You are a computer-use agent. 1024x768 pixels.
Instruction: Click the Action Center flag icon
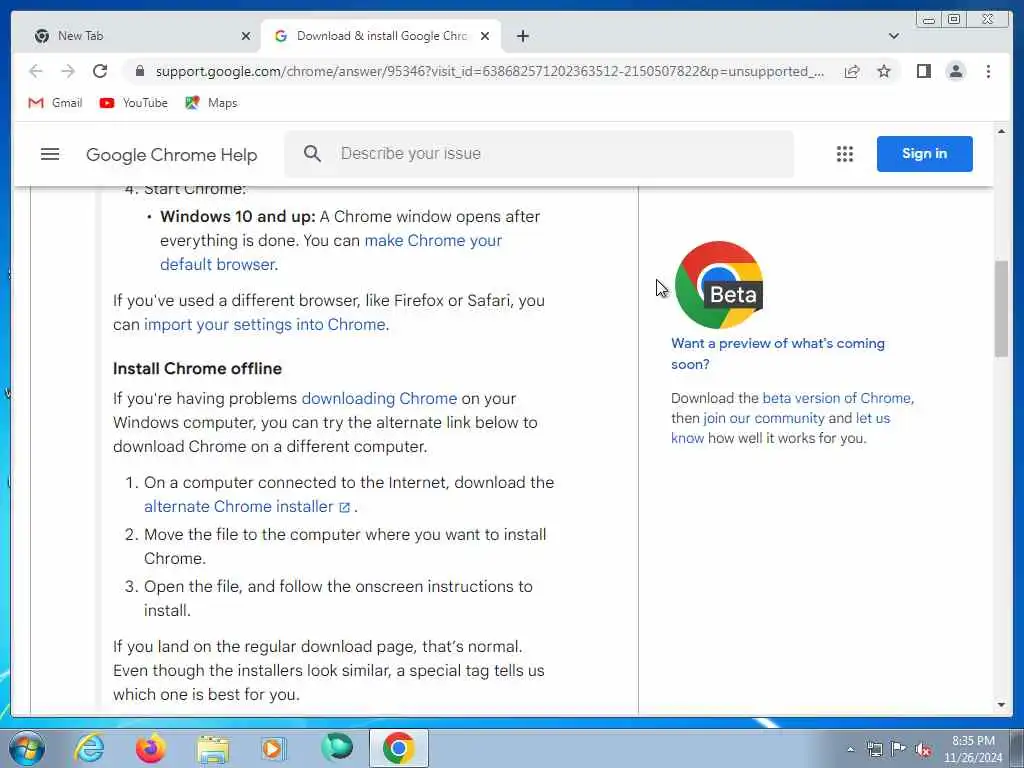coord(899,749)
